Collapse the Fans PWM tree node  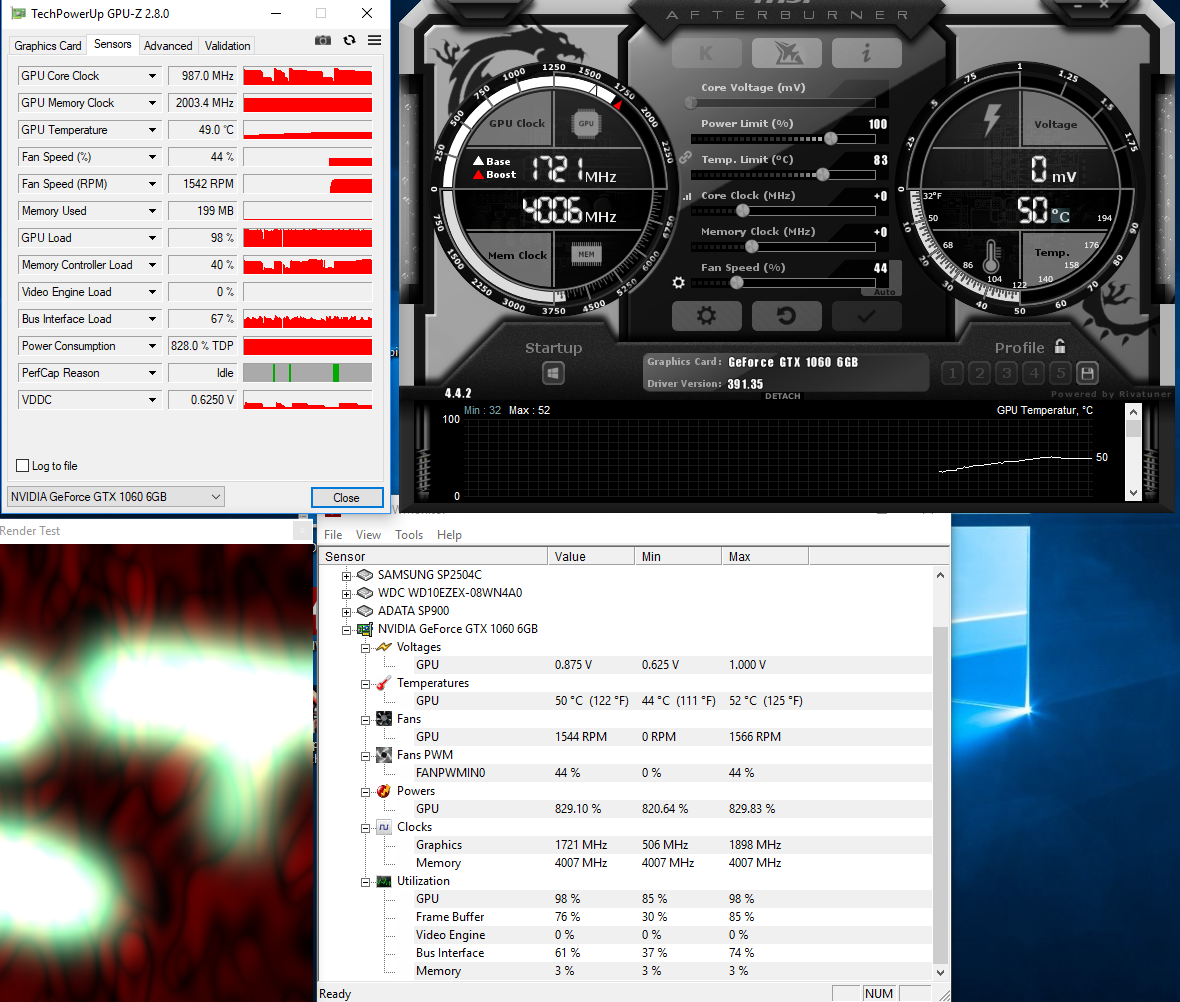pos(365,757)
